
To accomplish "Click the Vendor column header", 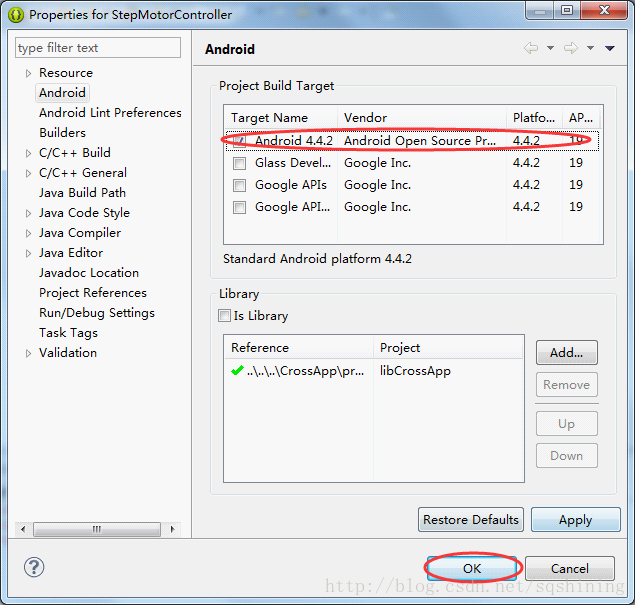I will (422, 118).
